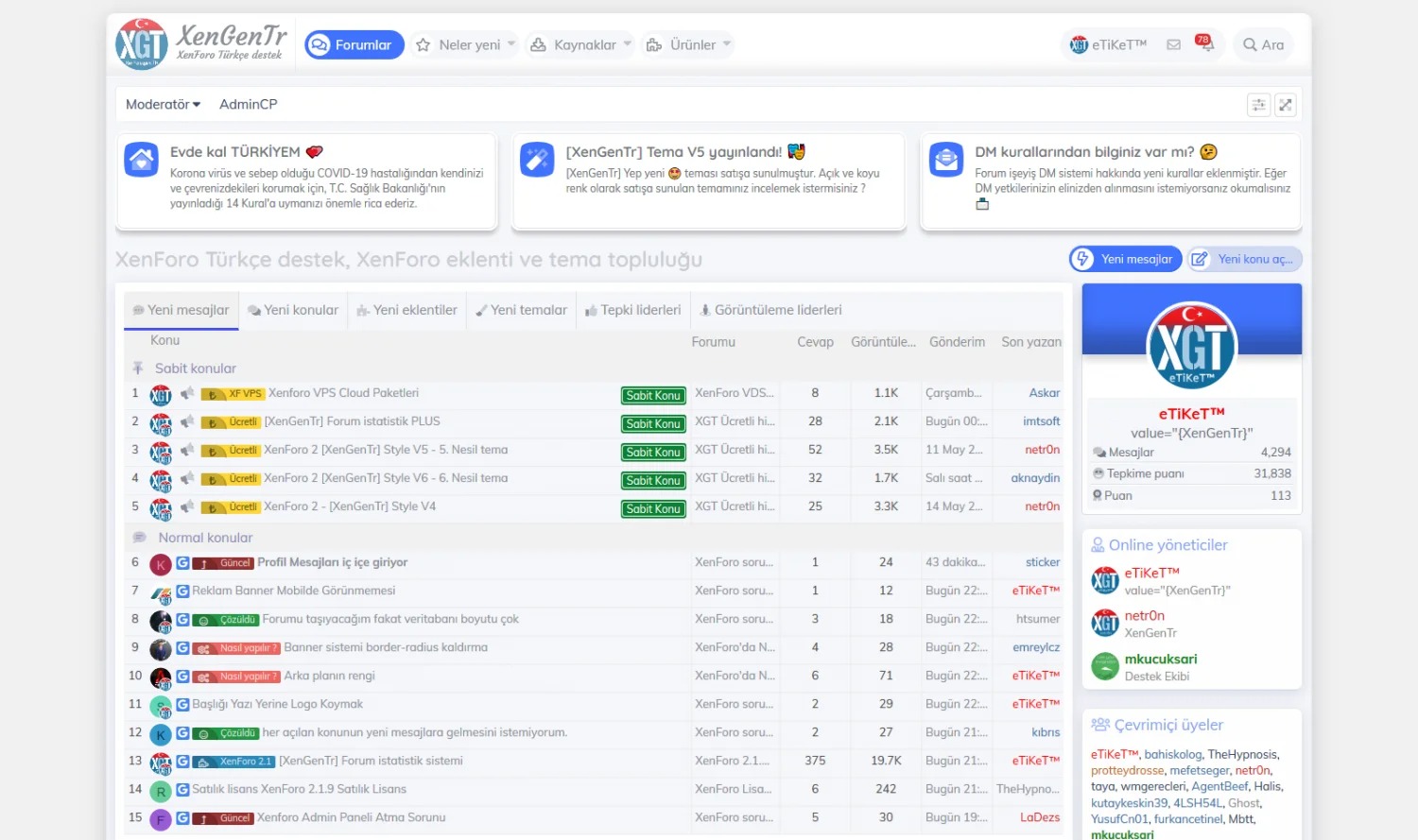Switch to the Yeni konular tab

293,310
